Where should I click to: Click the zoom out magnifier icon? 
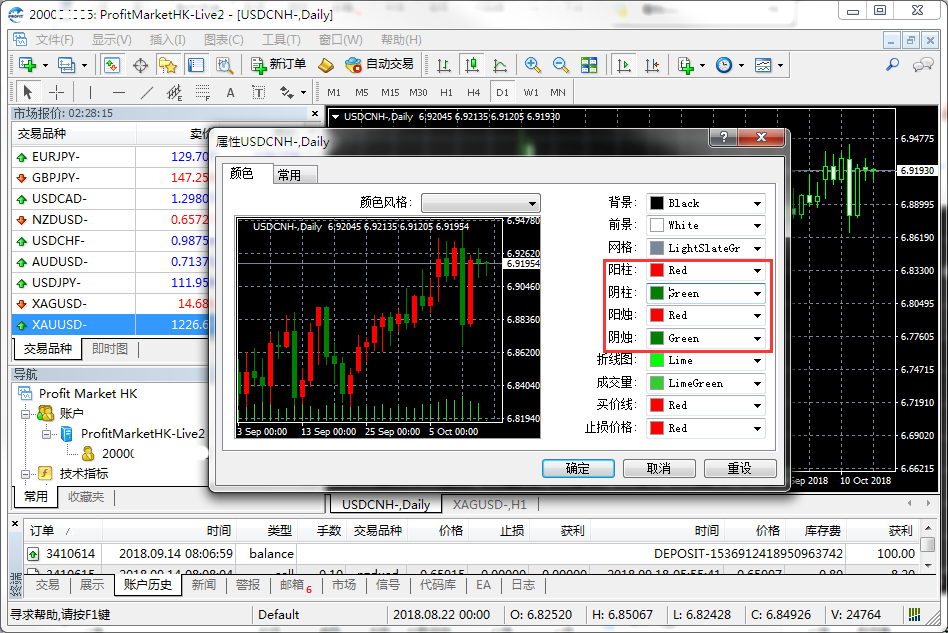[x=561, y=65]
